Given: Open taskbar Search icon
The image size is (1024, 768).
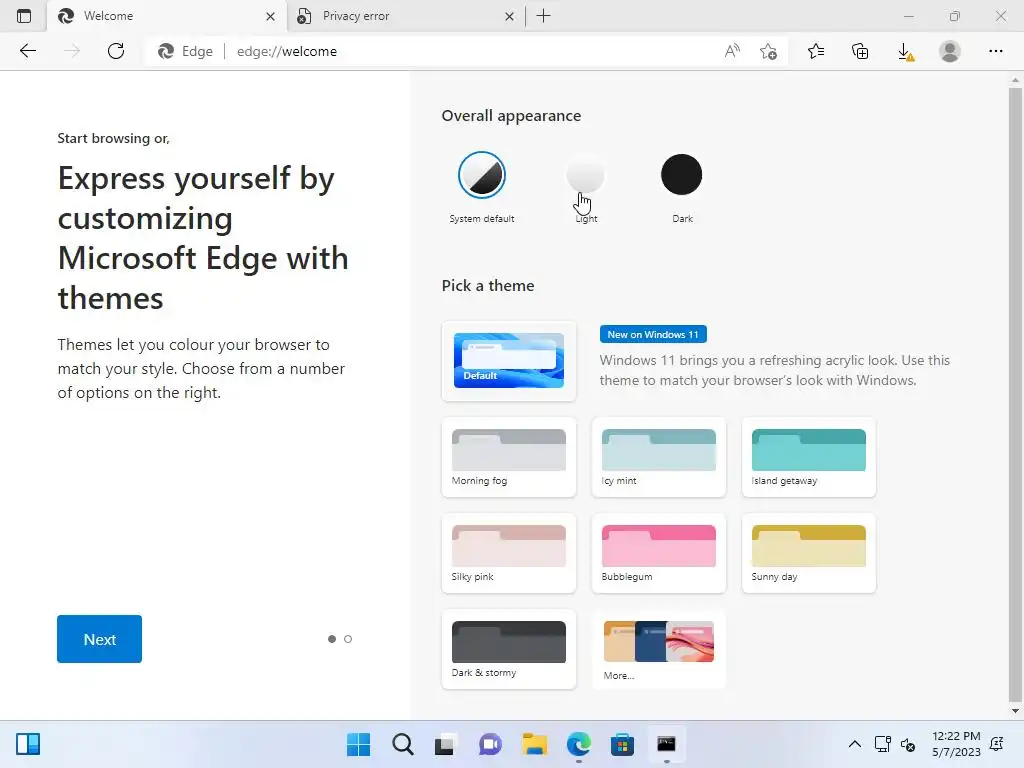Looking at the screenshot, I should (x=402, y=744).
